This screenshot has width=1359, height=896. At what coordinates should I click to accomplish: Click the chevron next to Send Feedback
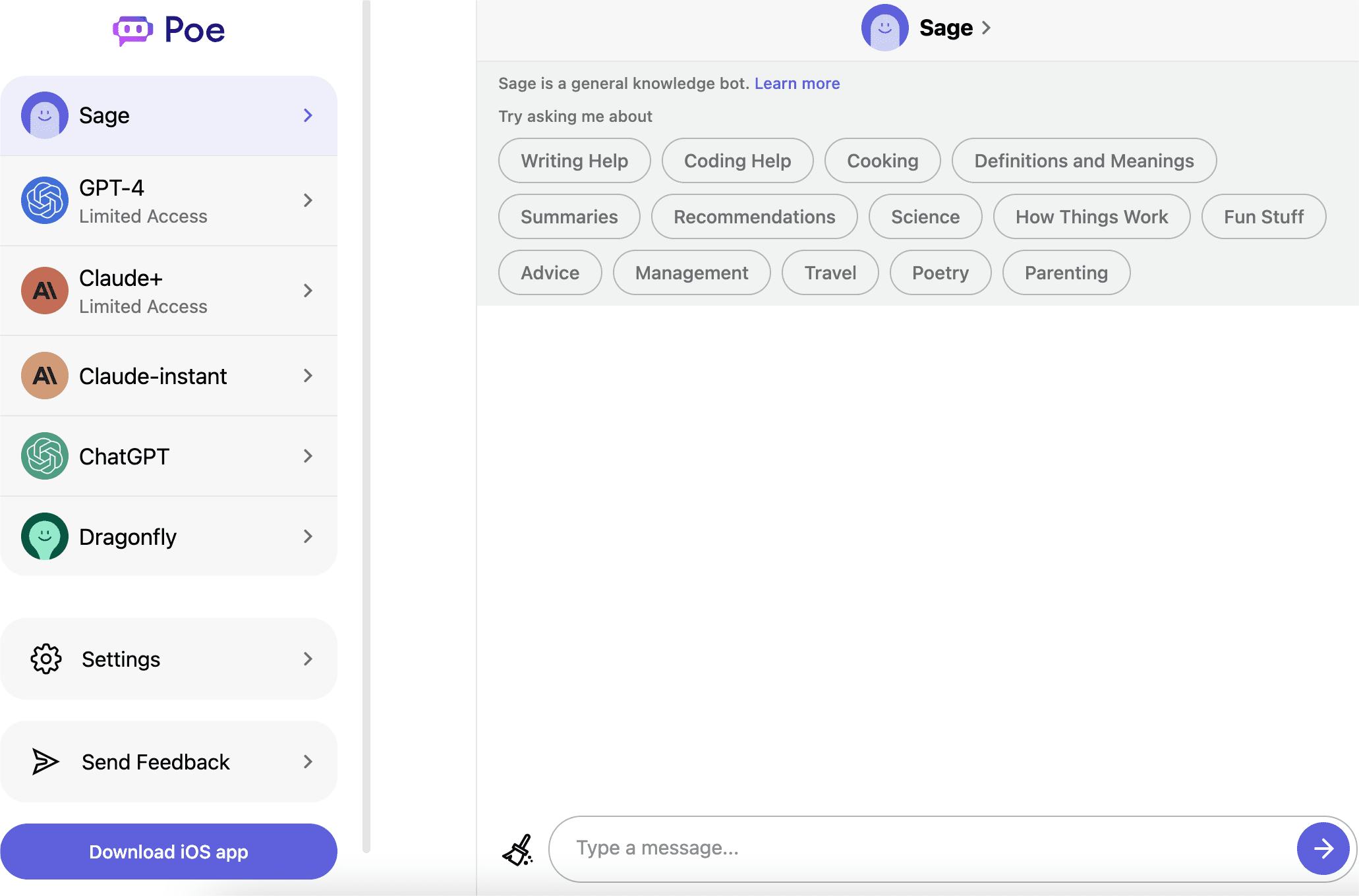[308, 762]
